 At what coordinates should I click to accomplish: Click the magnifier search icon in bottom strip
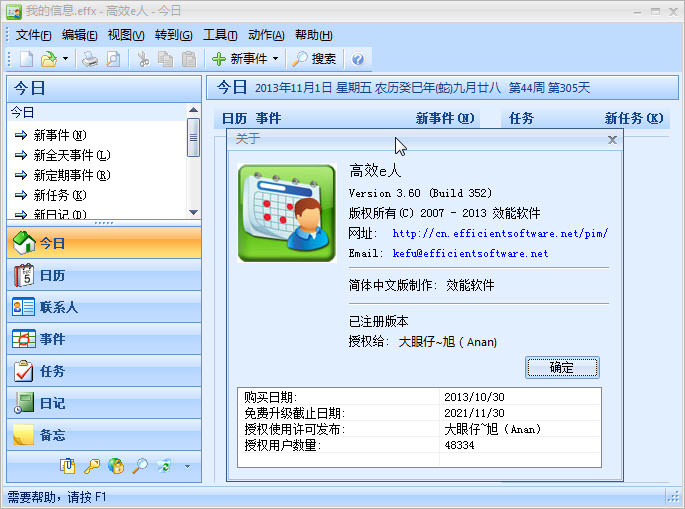click(140, 466)
